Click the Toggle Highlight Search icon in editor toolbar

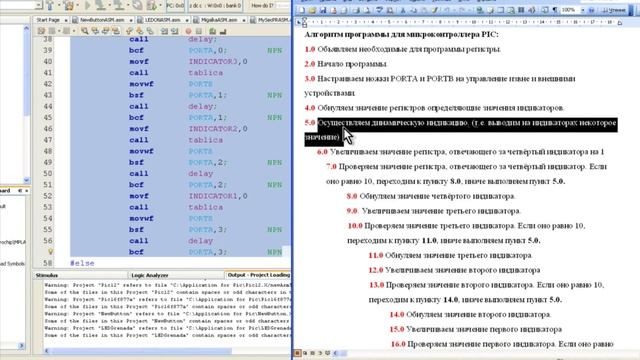[x=116, y=31]
